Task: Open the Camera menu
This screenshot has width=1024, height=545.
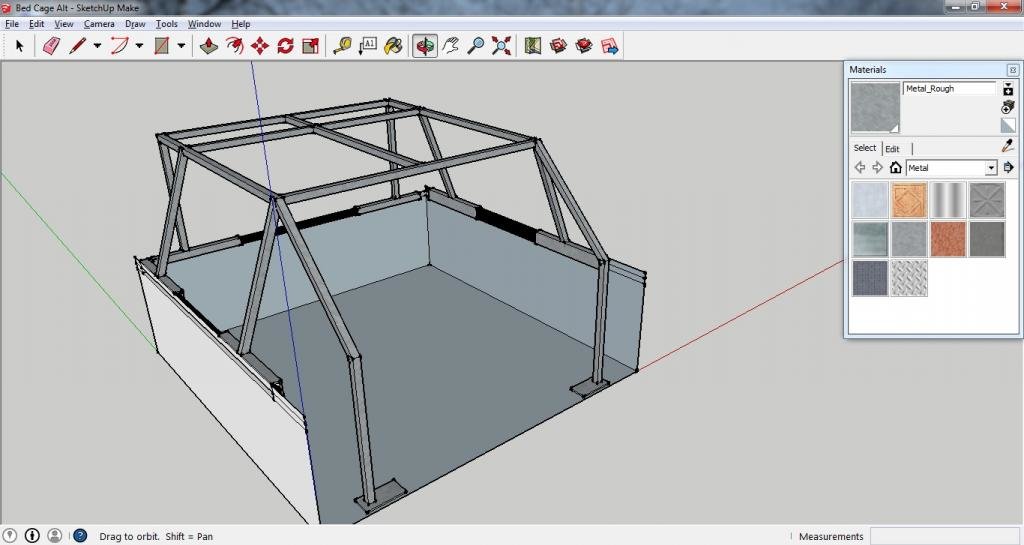Action: 99,23
